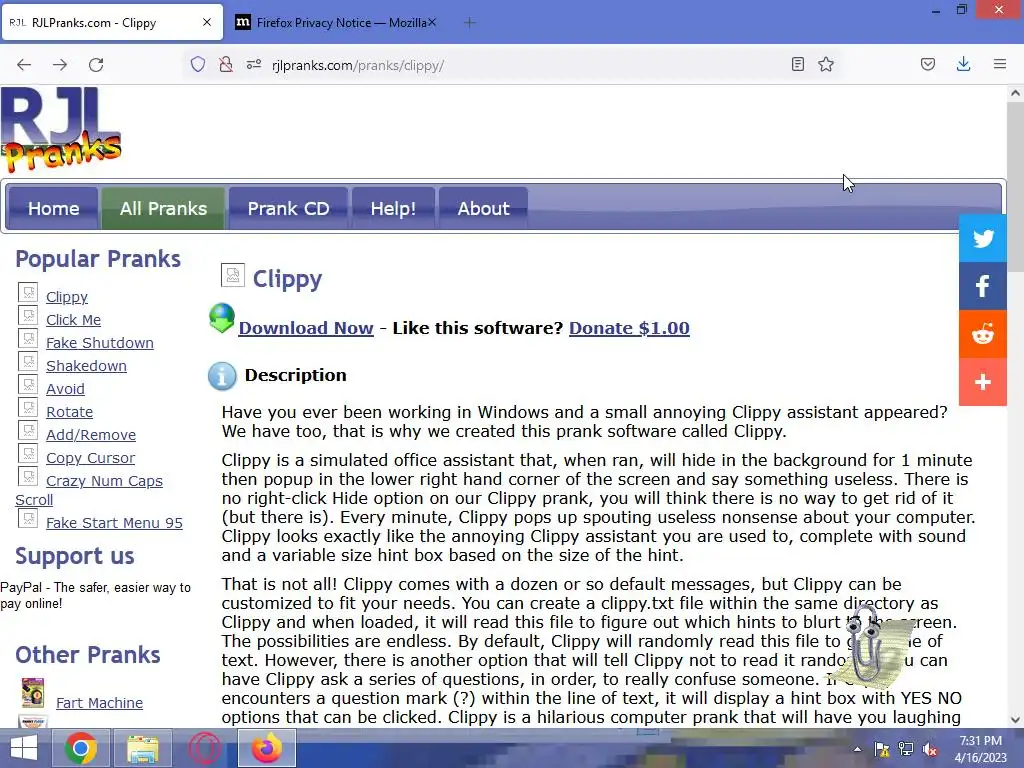The width and height of the screenshot is (1024, 768).
Task: Go back using the browser back arrow
Action: tap(24, 65)
